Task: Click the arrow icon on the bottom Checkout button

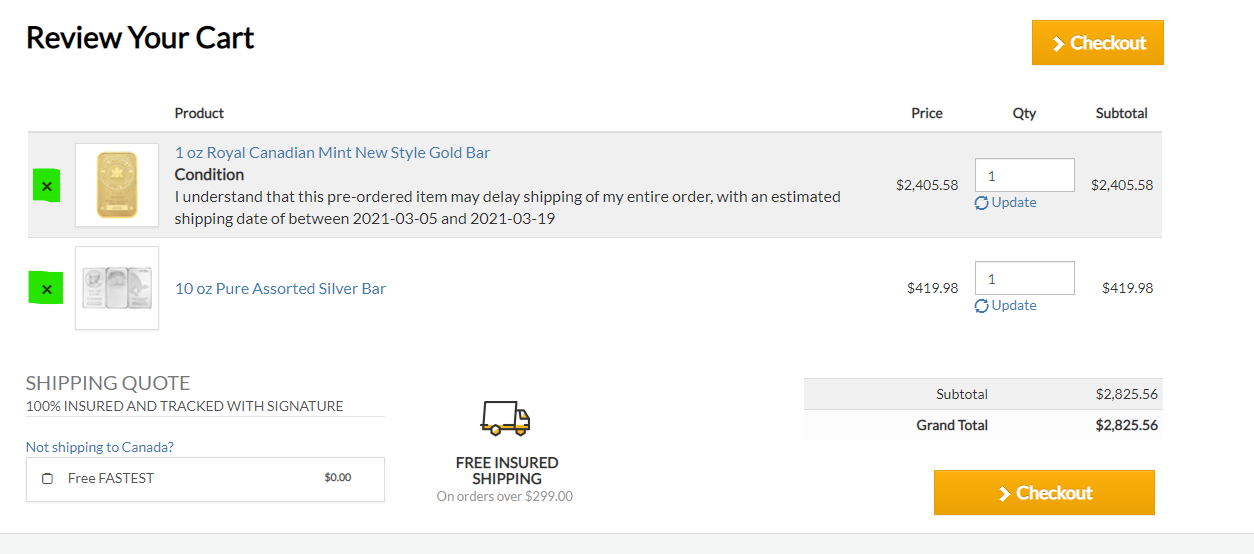Action: pyautogui.click(x=1004, y=494)
